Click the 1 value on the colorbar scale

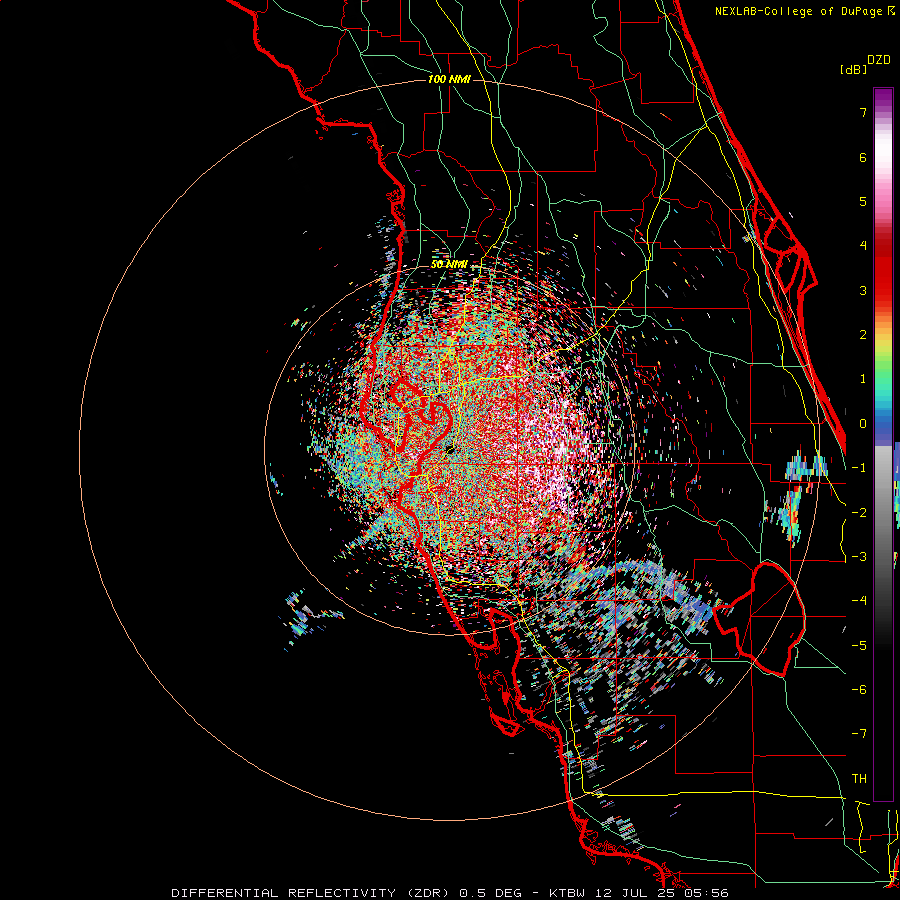pyautogui.click(x=863, y=379)
